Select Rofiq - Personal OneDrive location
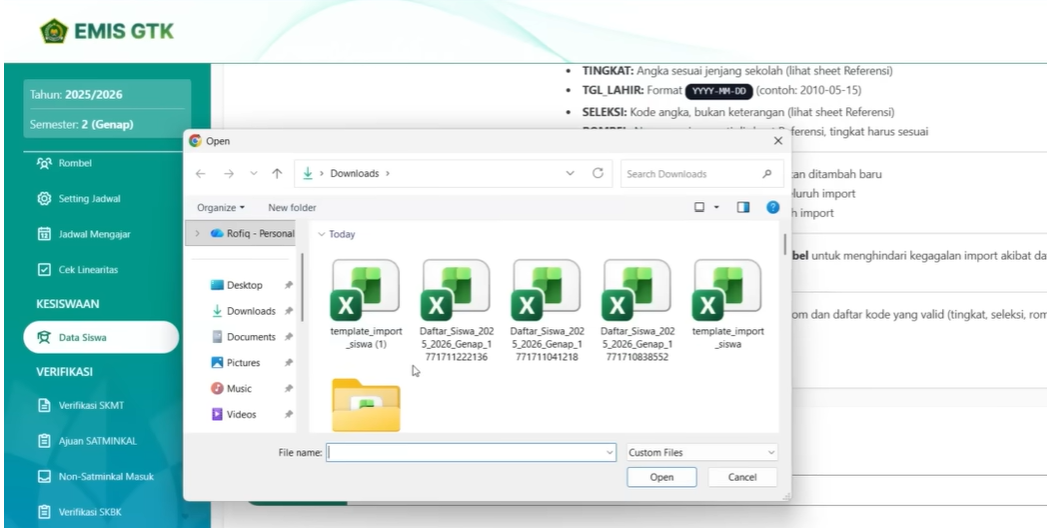Viewport: 1047px width, 528px height. click(252, 234)
